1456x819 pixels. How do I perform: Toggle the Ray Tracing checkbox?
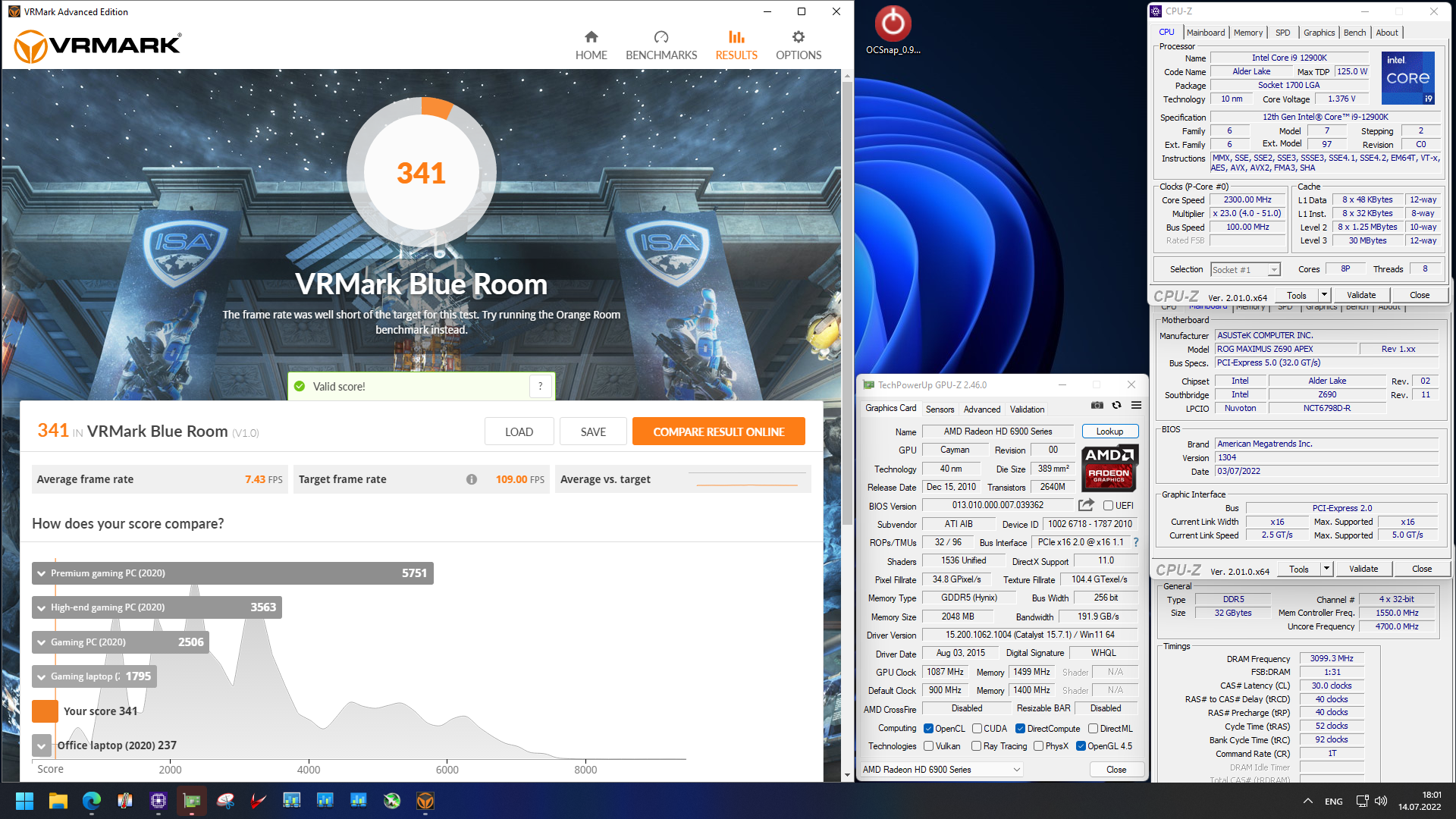click(976, 746)
